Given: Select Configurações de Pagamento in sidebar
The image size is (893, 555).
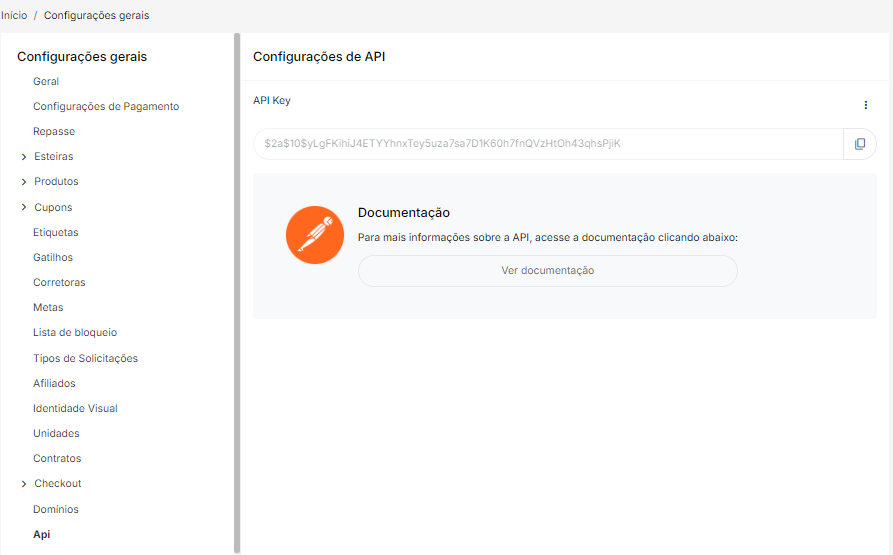Looking at the screenshot, I should 106,107.
